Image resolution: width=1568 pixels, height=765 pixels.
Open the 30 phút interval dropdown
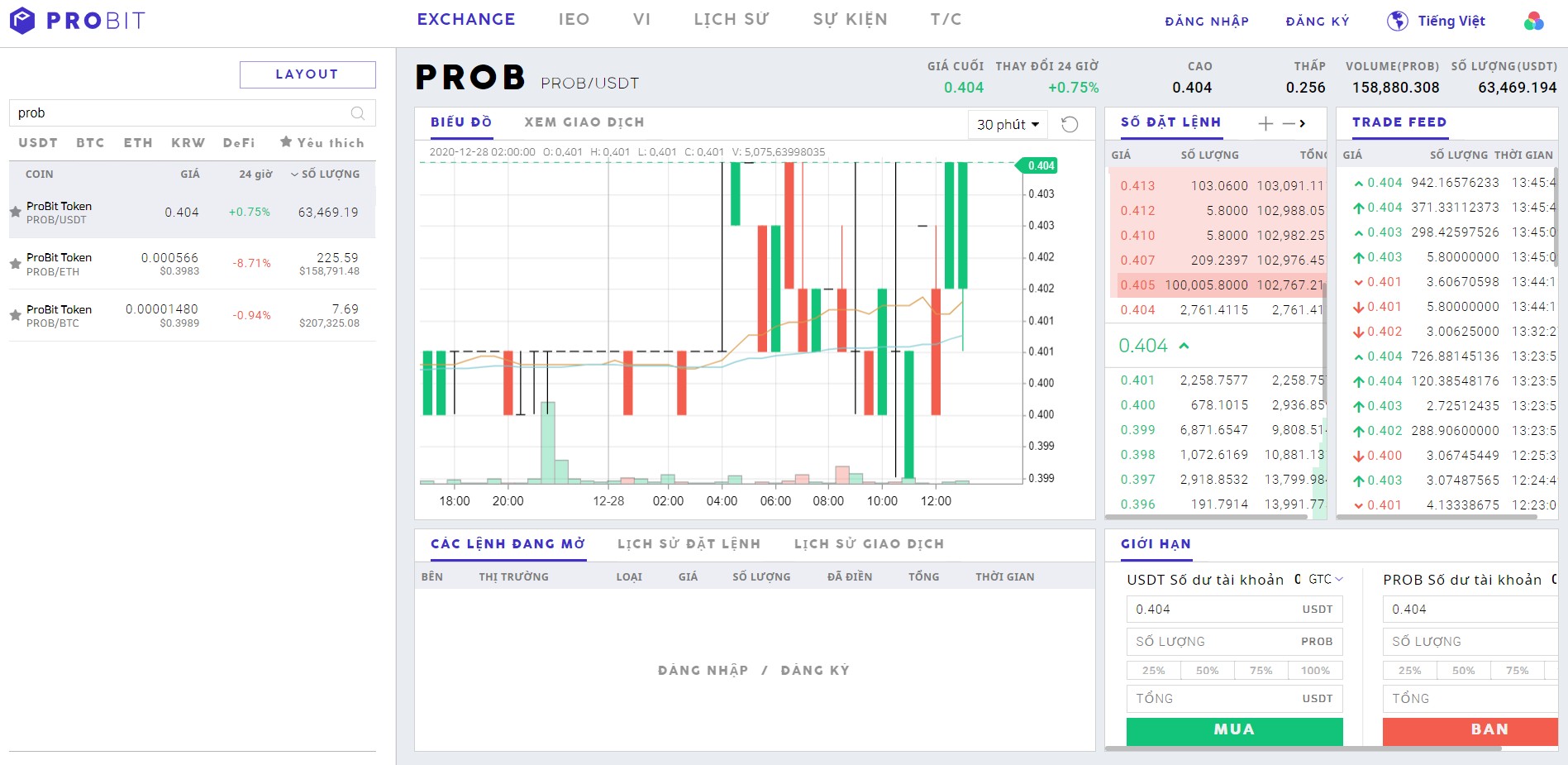click(1008, 124)
